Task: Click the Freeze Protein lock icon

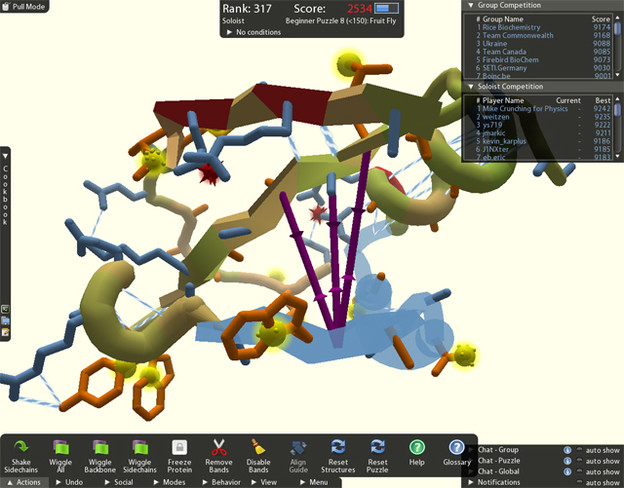Action: [x=179, y=448]
